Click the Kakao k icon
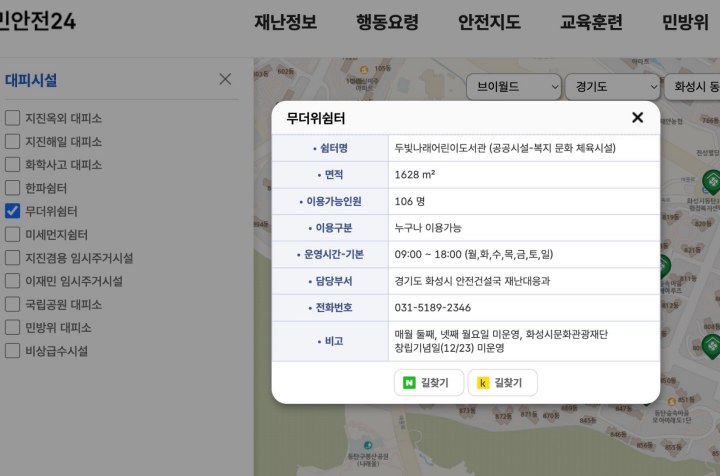This screenshot has width=720, height=476. click(x=483, y=382)
